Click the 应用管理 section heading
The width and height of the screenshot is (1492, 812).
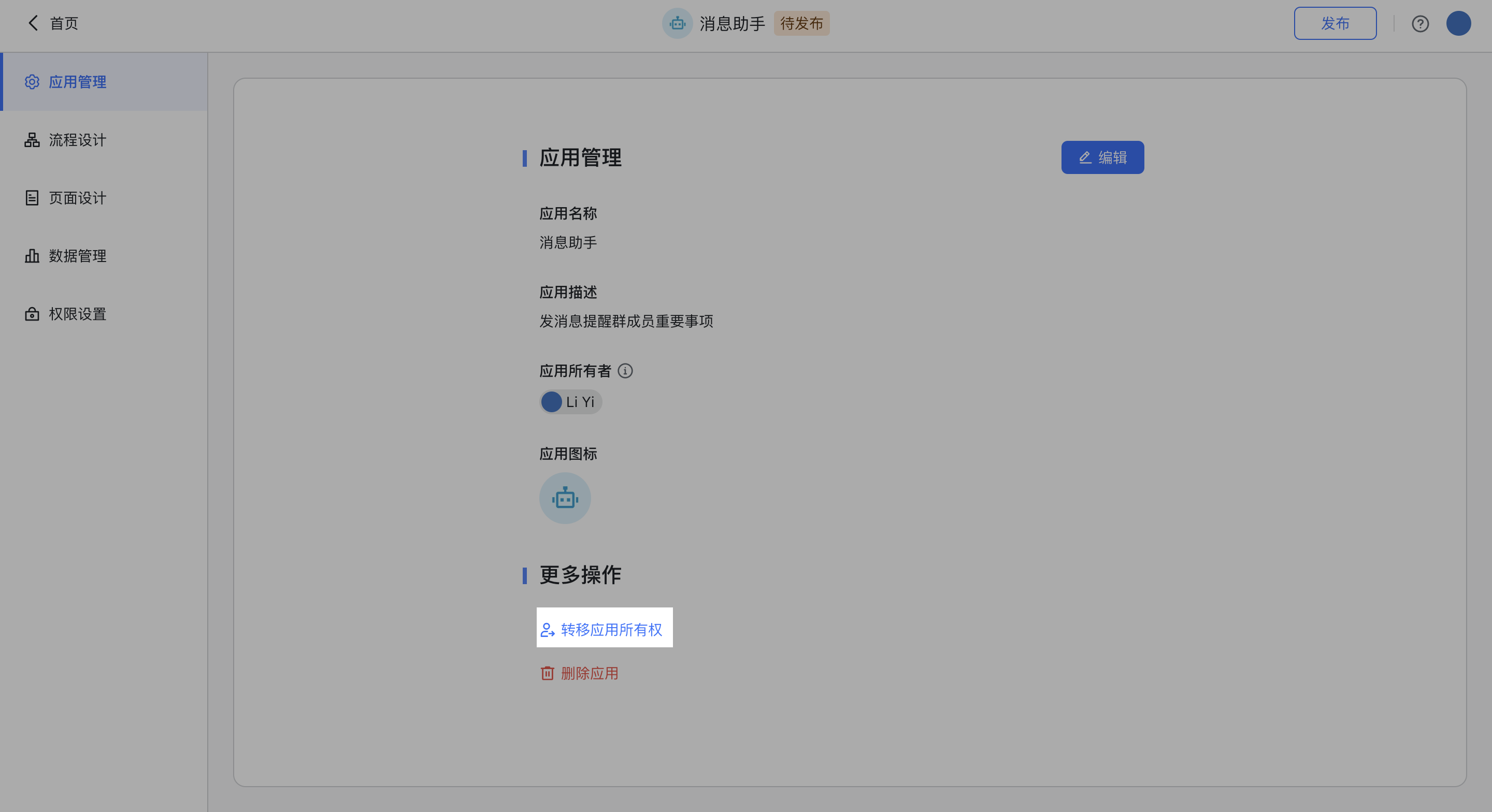580,157
